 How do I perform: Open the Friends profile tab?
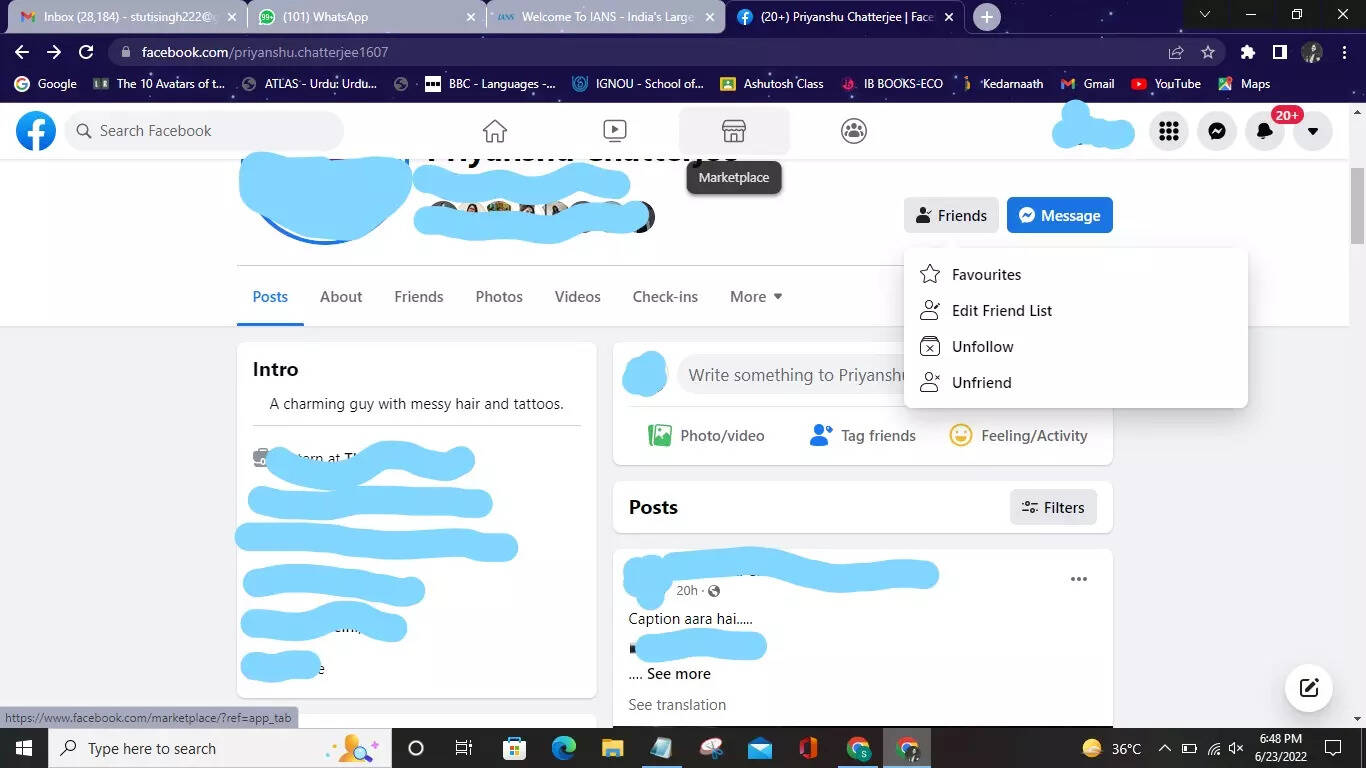(x=418, y=296)
